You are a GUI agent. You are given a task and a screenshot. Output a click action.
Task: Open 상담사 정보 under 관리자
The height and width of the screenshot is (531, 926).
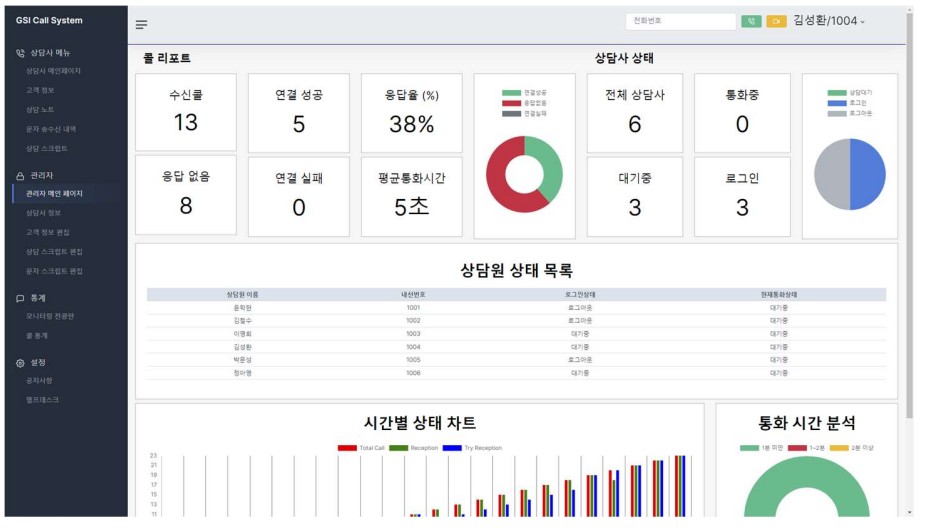point(43,213)
